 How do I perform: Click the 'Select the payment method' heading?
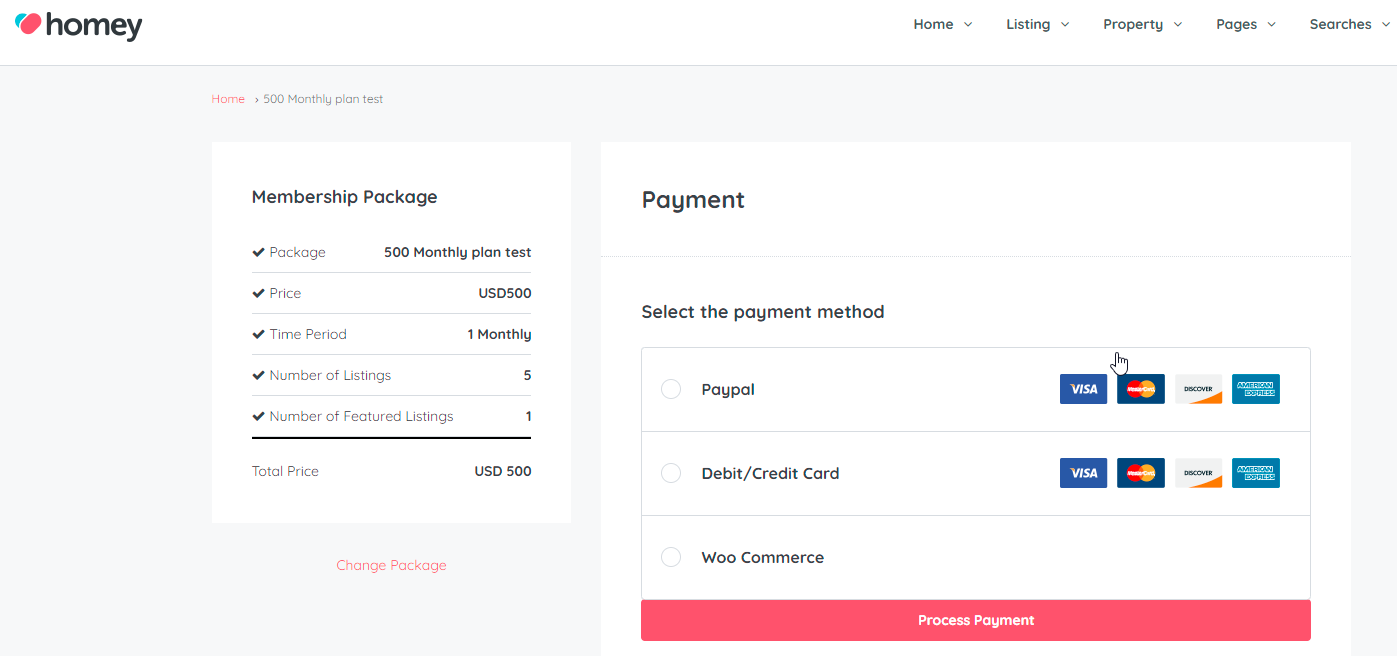(763, 312)
